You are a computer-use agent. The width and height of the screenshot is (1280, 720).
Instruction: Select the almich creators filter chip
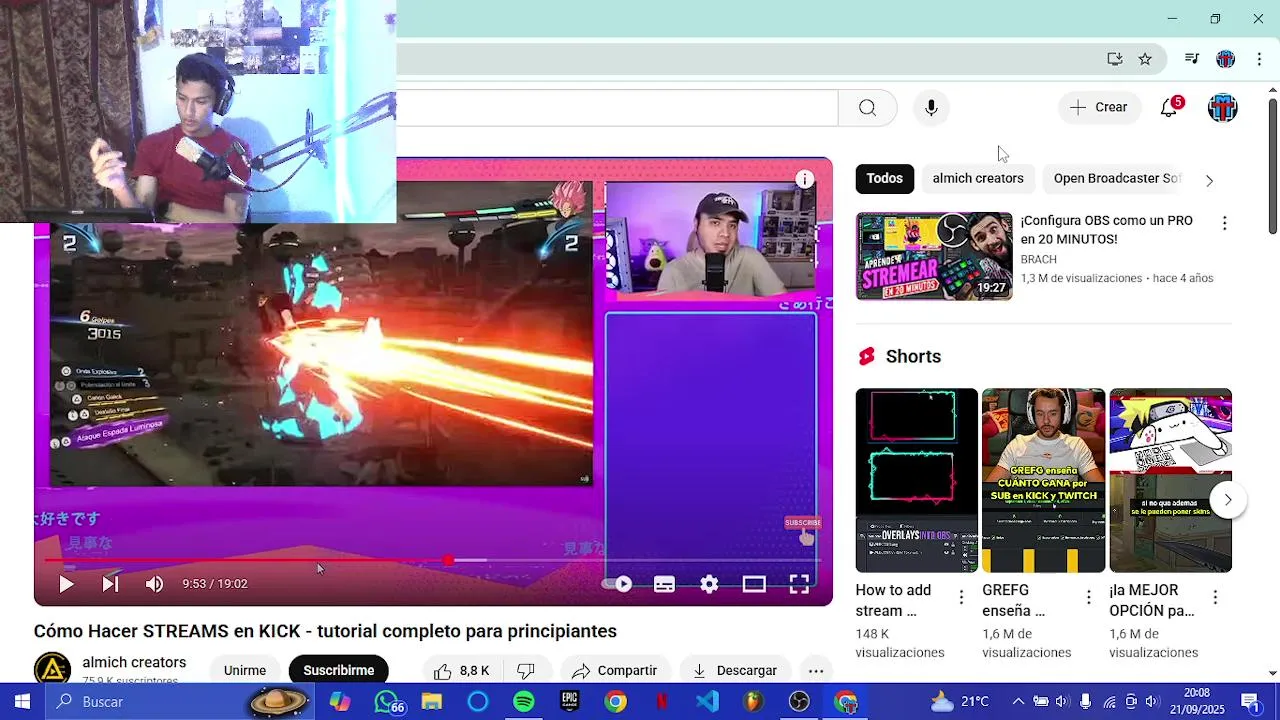pos(978,178)
